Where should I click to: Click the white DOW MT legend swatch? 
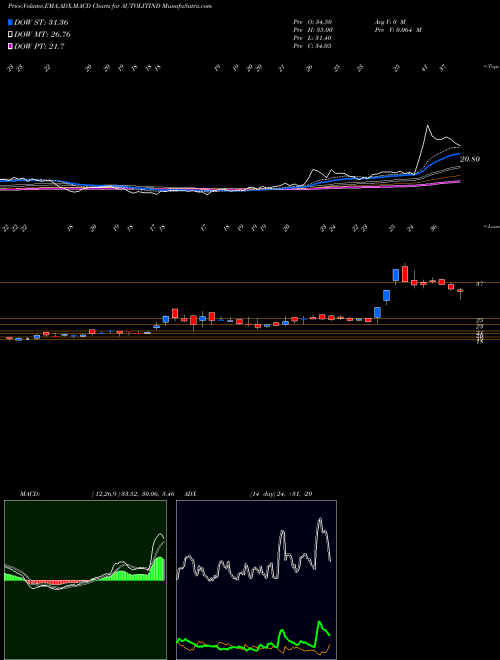[11, 35]
